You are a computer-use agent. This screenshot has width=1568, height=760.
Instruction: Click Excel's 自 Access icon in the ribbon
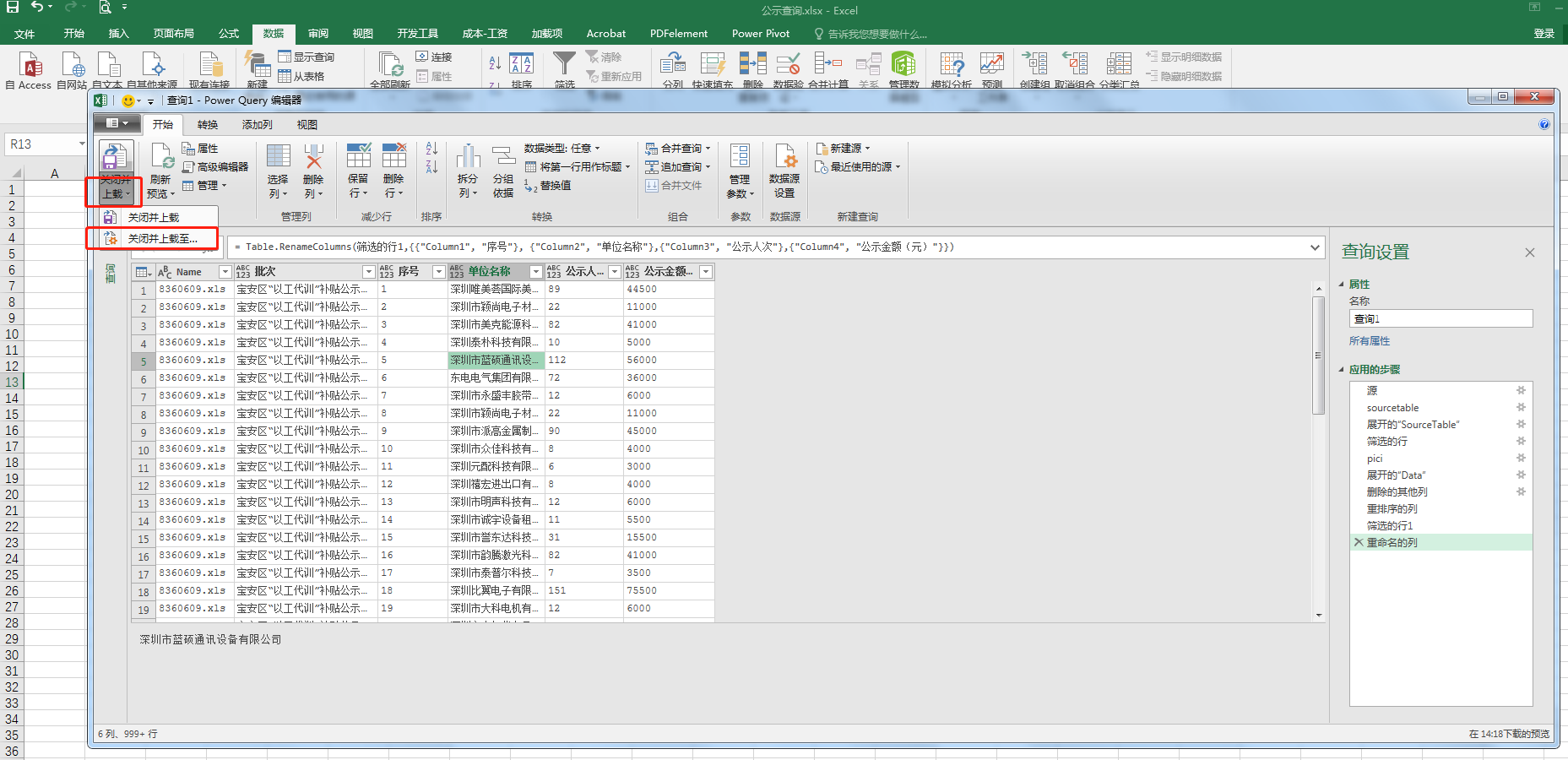point(30,64)
